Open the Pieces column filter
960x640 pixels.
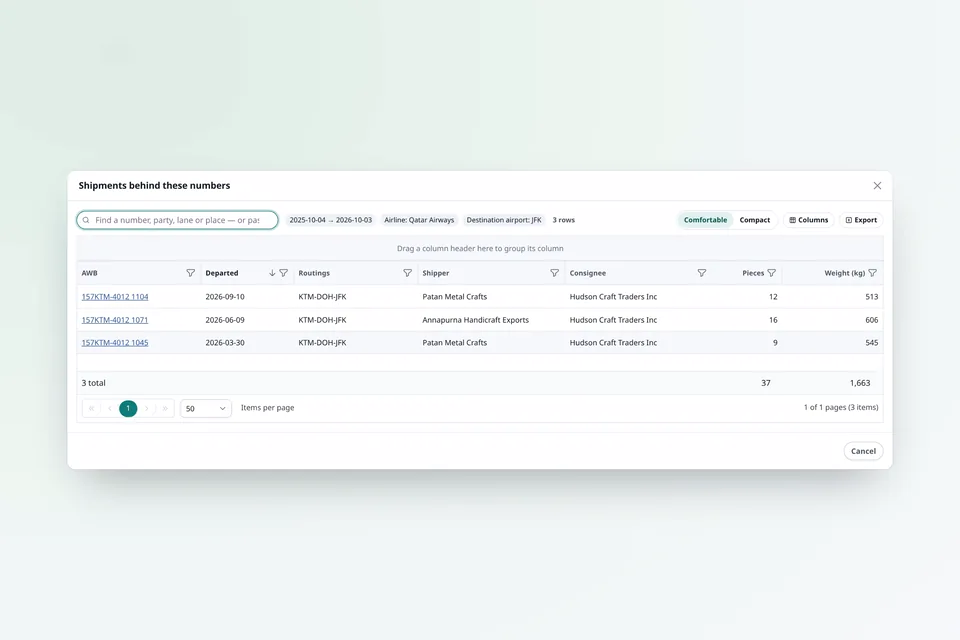771,273
